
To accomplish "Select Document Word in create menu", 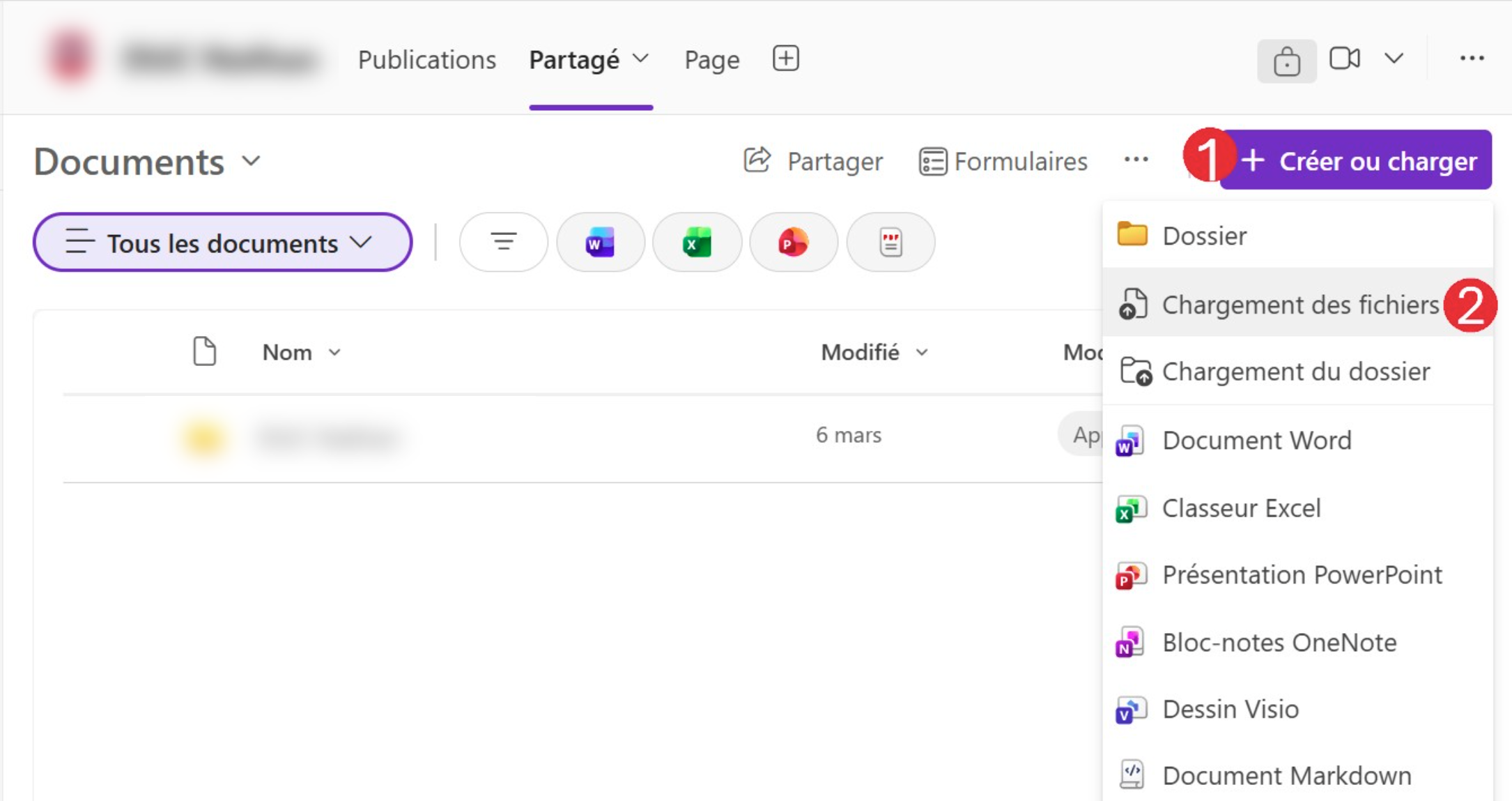I will pyautogui.click(x=1297, y=441).
